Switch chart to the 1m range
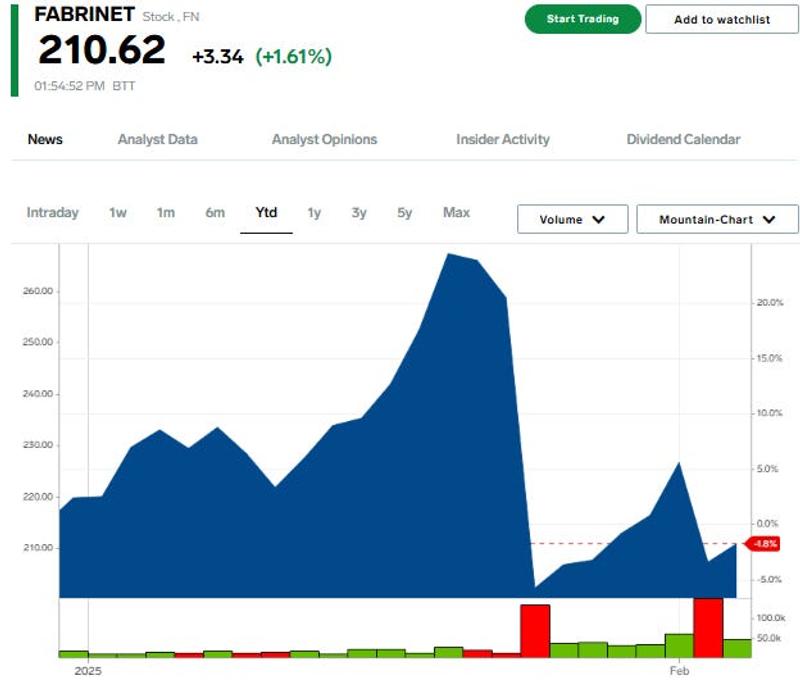Image resolution: width=800 pixels, height=685 pixels. click(166, 212)
